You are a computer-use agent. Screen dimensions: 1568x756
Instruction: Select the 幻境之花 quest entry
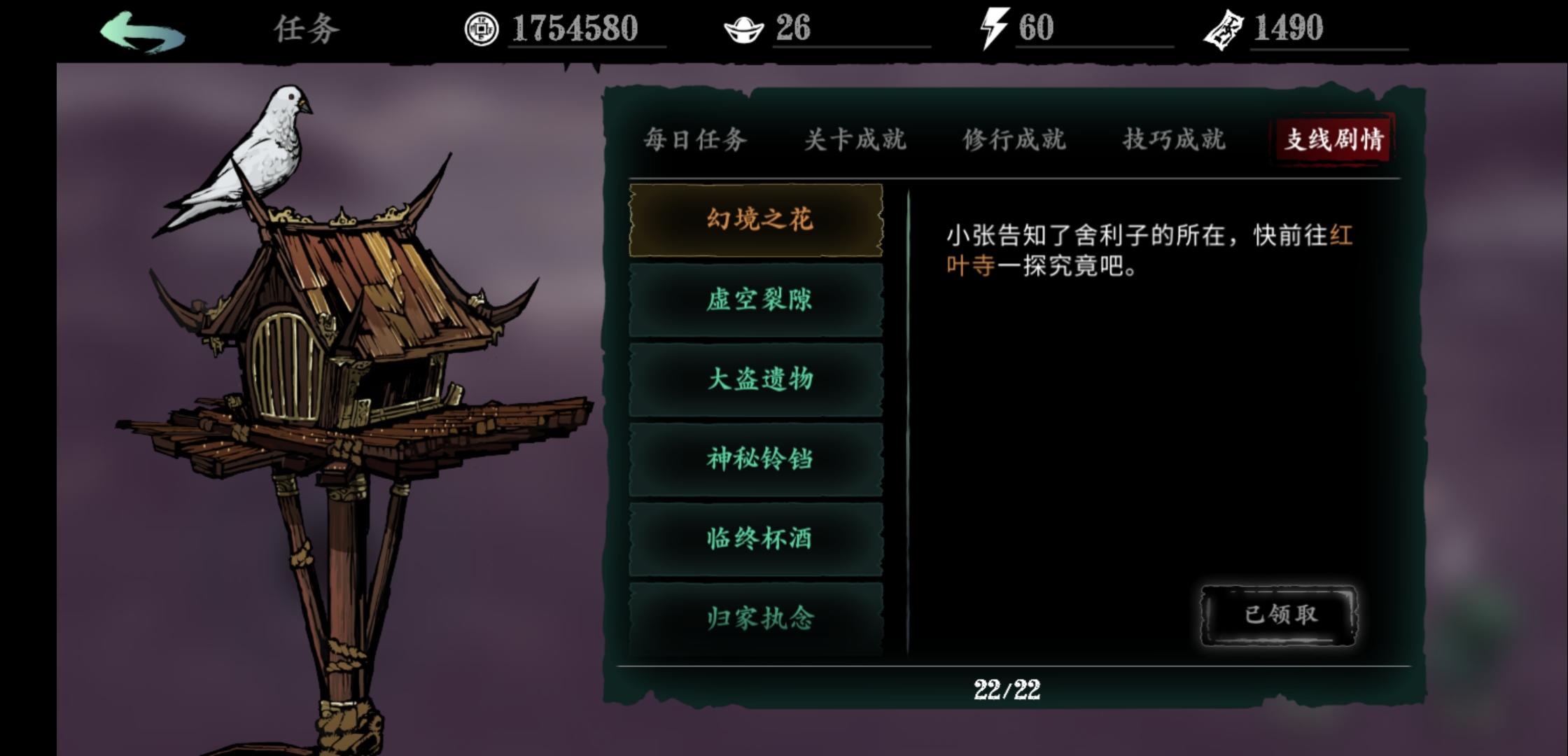coord(756,220)
